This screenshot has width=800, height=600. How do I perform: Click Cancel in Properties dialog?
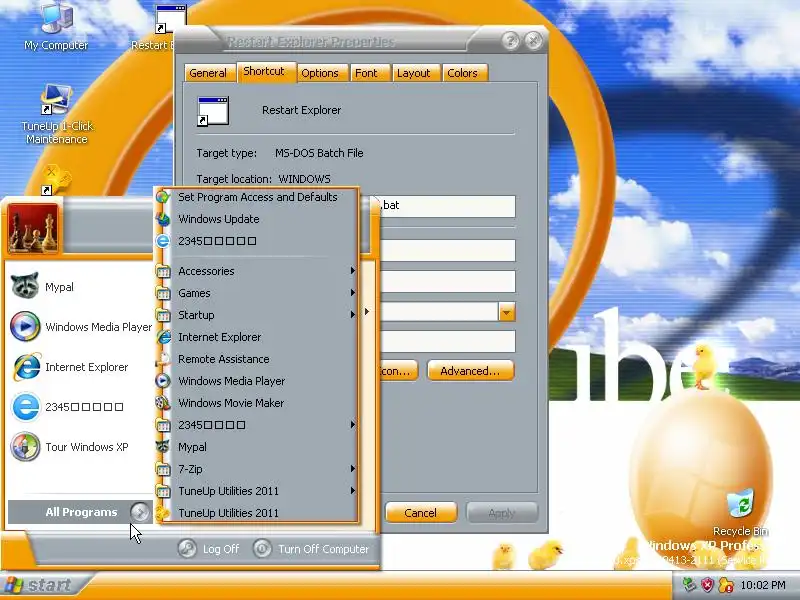[420, 513]
